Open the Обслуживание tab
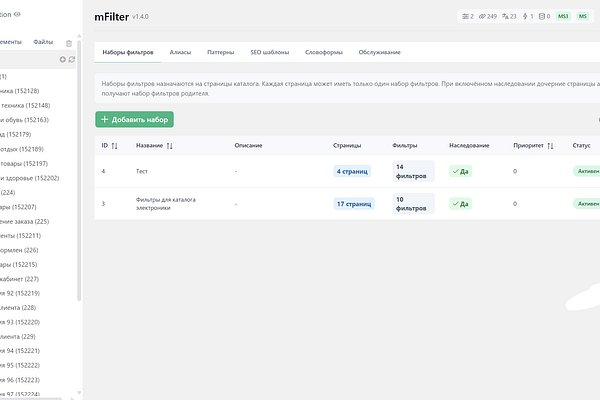The width and height of the screenshot is (600, 400). (x=380, y=52)
